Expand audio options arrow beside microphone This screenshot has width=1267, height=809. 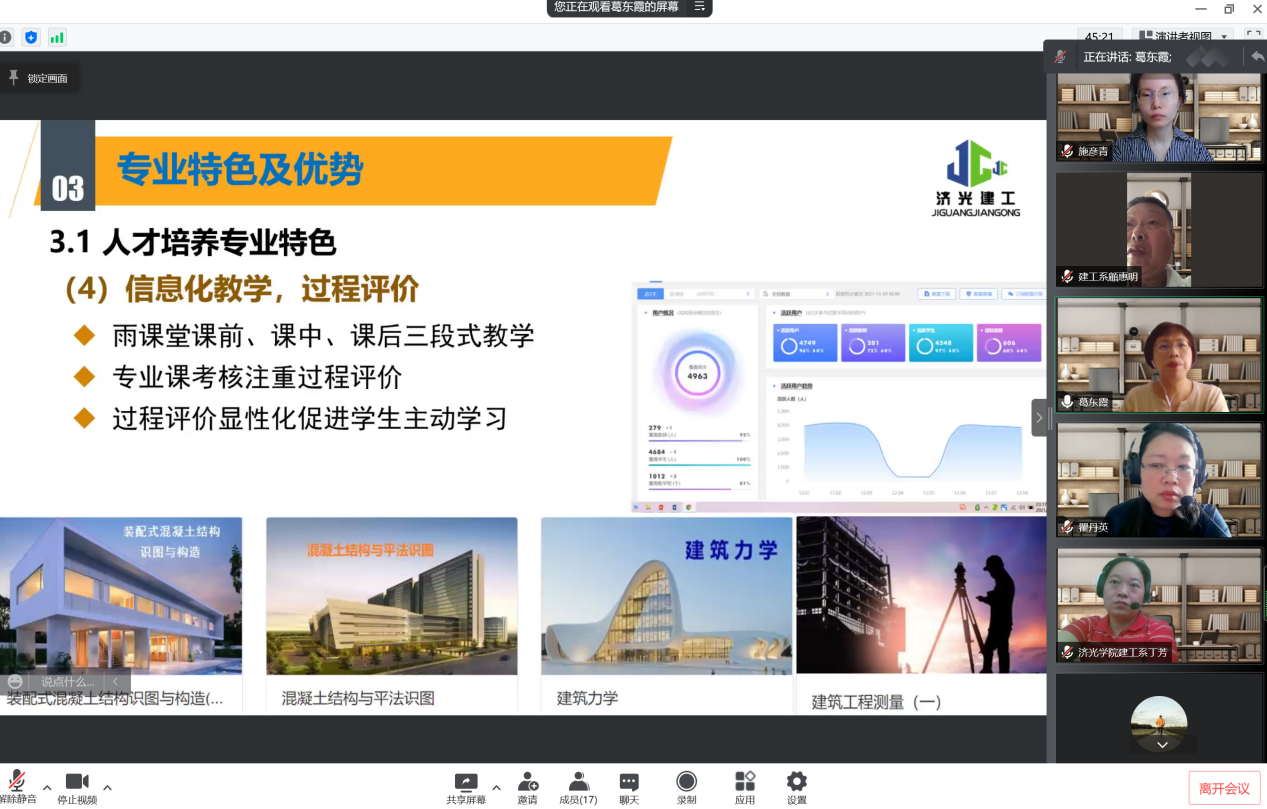point(47,787)
